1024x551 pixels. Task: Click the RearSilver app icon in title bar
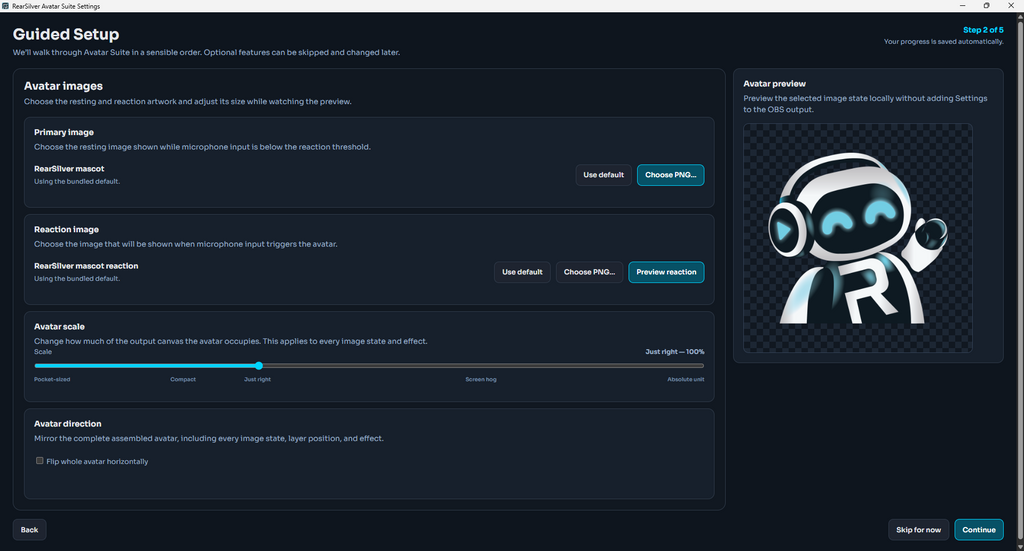point(5,6)
